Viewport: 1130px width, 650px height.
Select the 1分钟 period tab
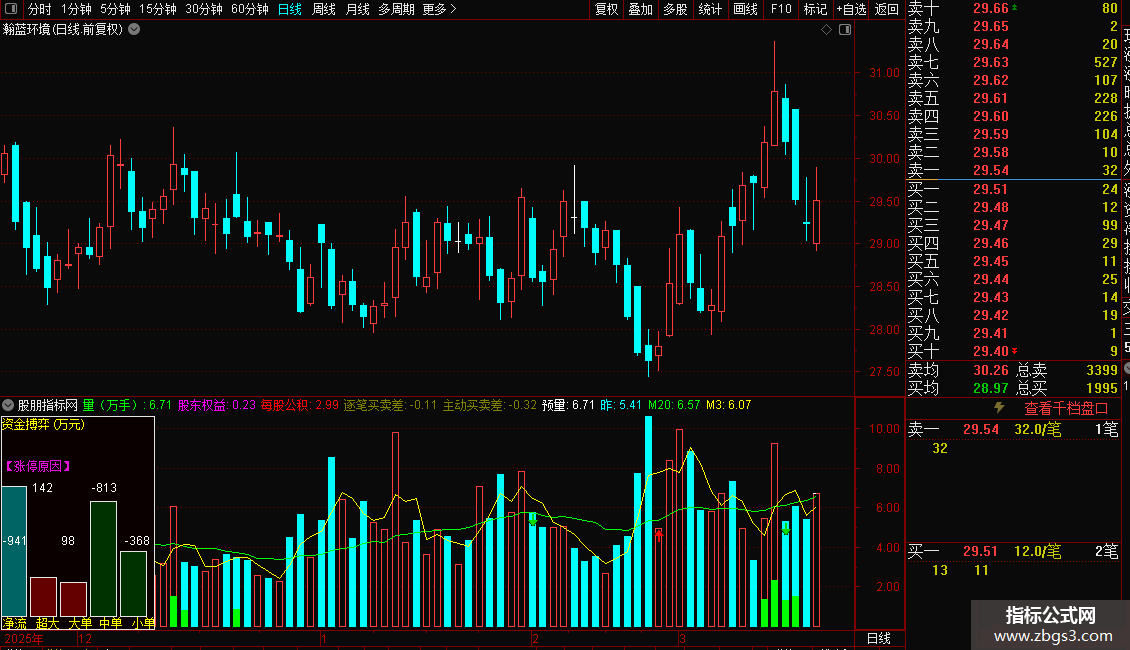point(76,9)
